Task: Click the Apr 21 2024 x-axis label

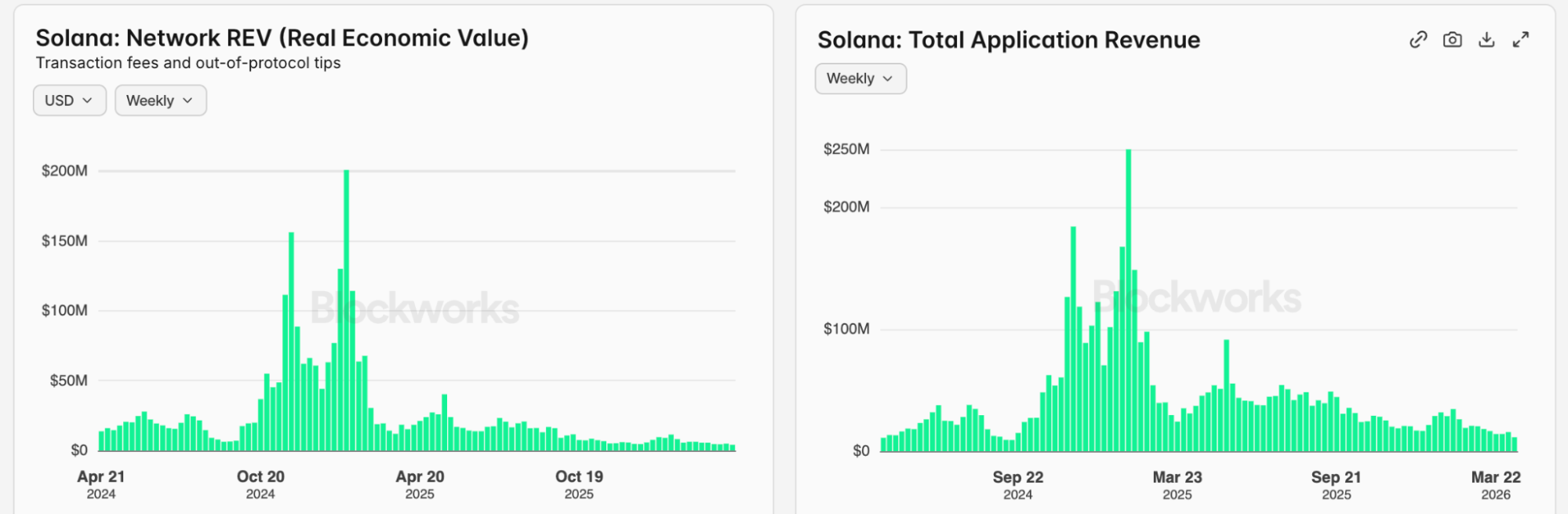Action: (x=101, y=484)
